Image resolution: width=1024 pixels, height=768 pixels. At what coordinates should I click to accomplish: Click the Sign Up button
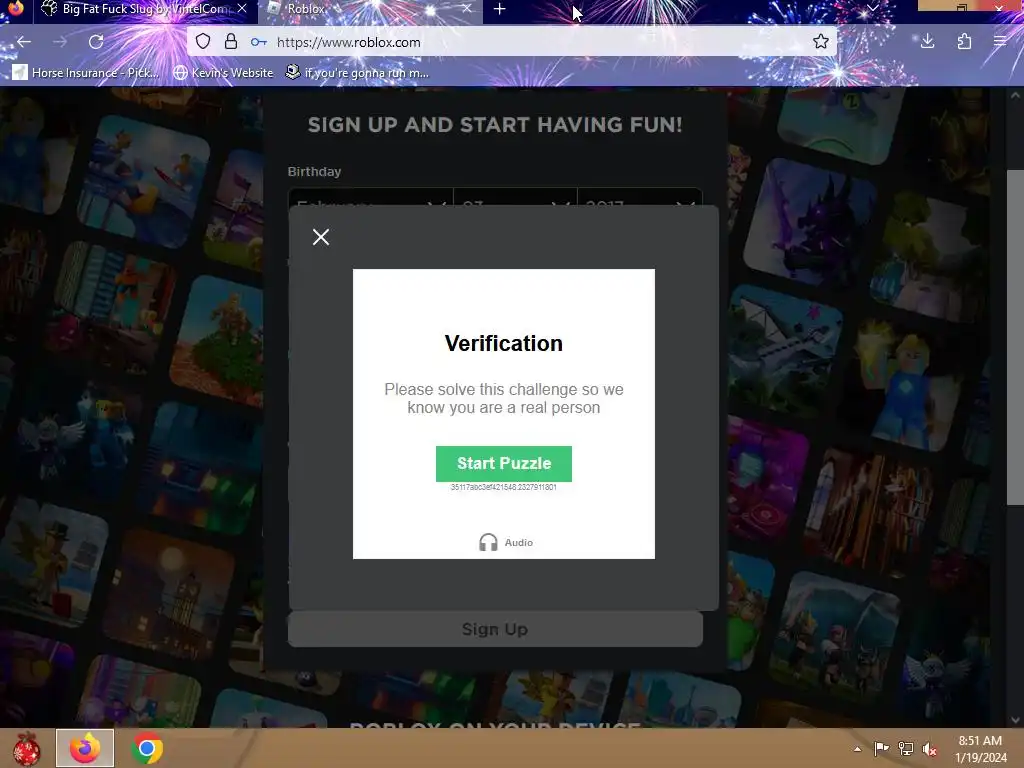click(x=495, y=629)
